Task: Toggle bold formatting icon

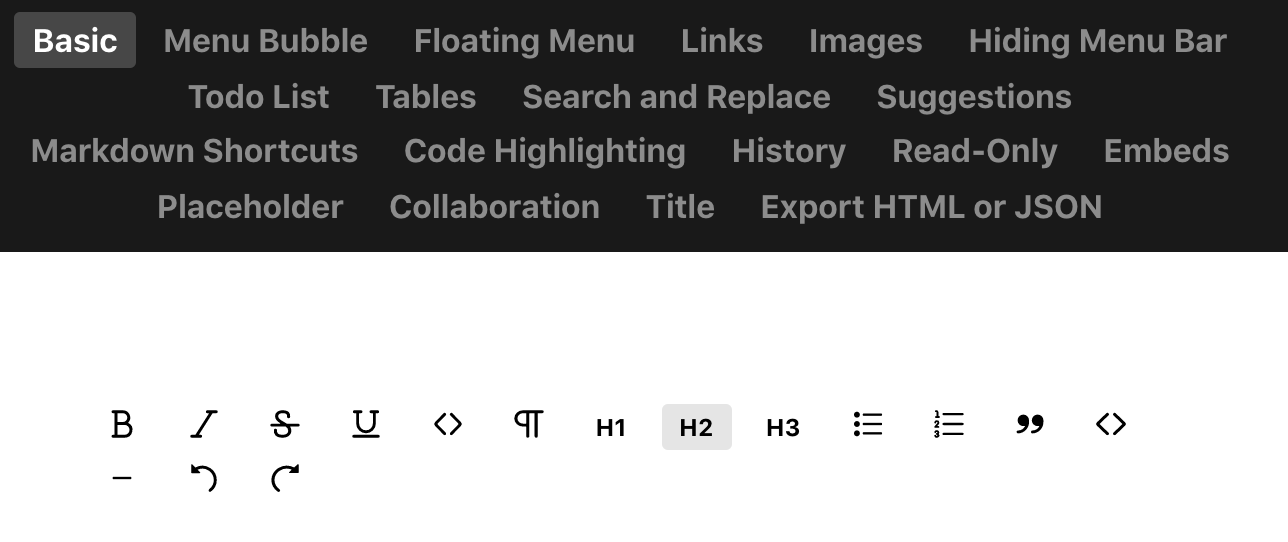Action: (x=122, y=425)
